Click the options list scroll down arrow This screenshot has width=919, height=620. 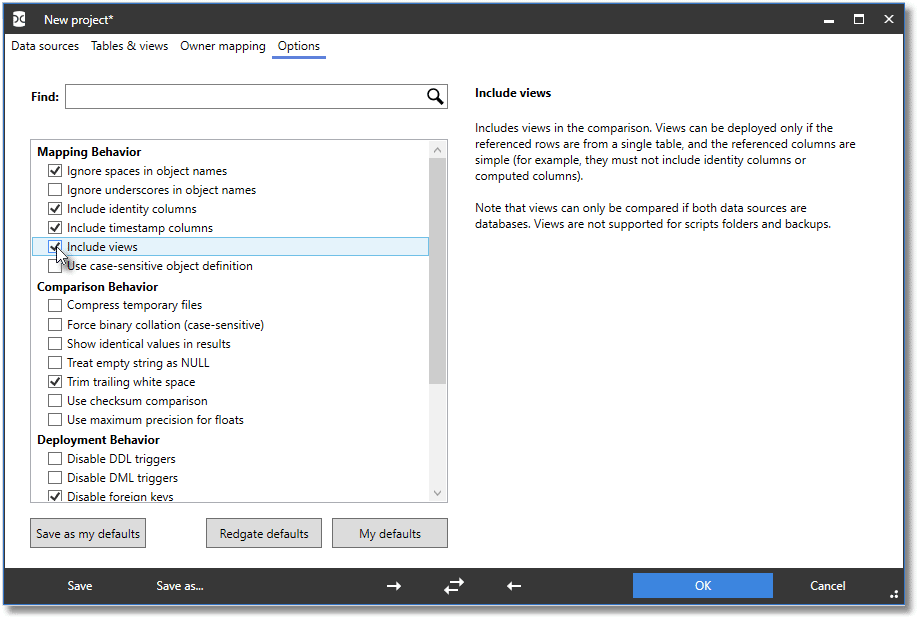pos(437,493)
